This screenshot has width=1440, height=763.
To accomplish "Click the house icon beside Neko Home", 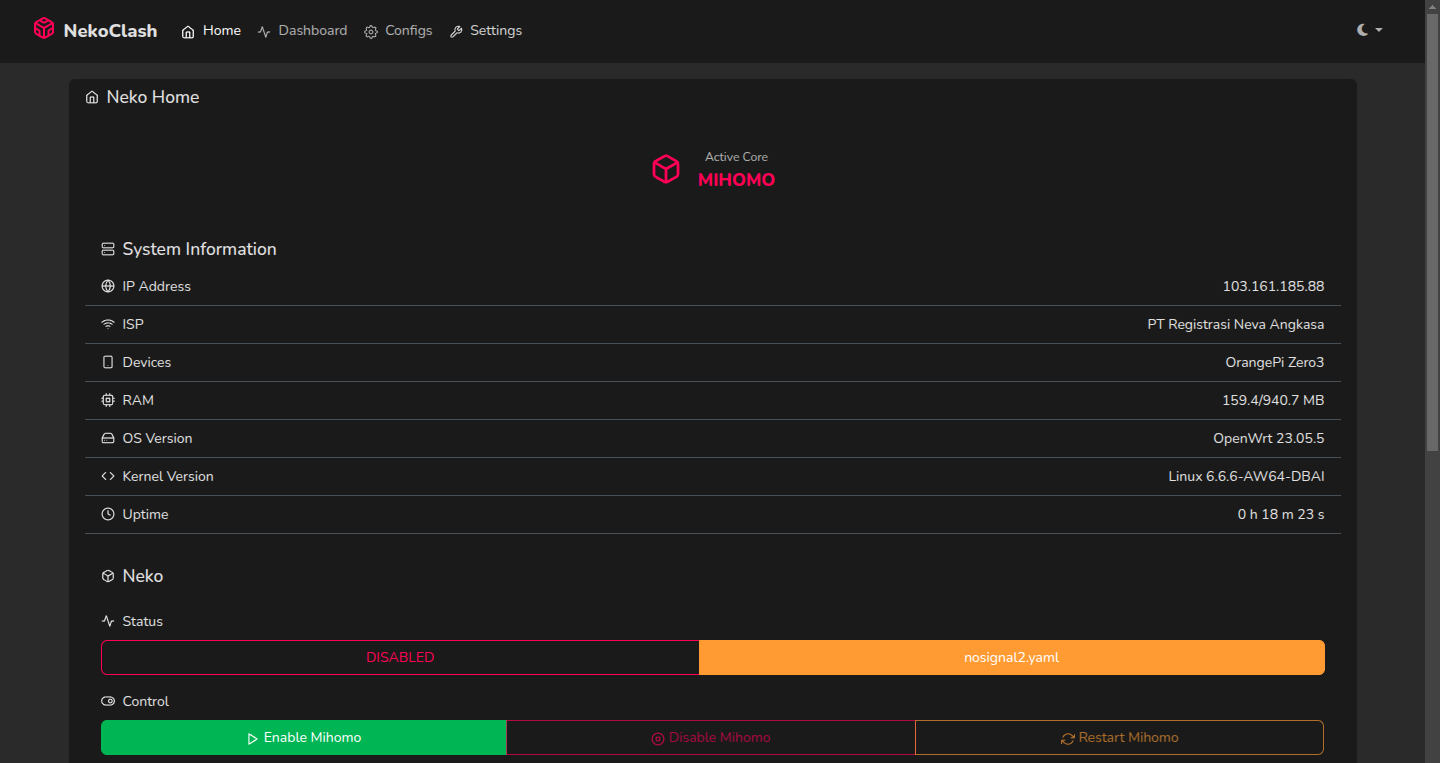I will [92, 98].
